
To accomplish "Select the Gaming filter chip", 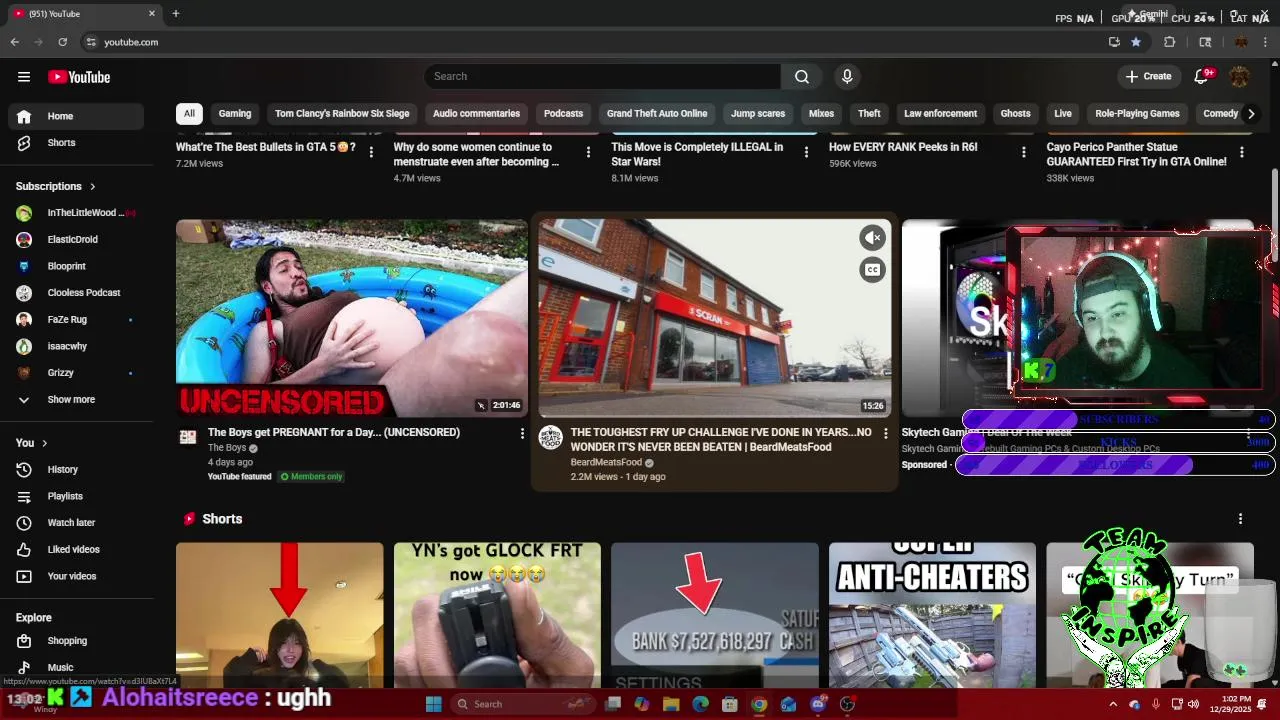I will tap(235, 114).
